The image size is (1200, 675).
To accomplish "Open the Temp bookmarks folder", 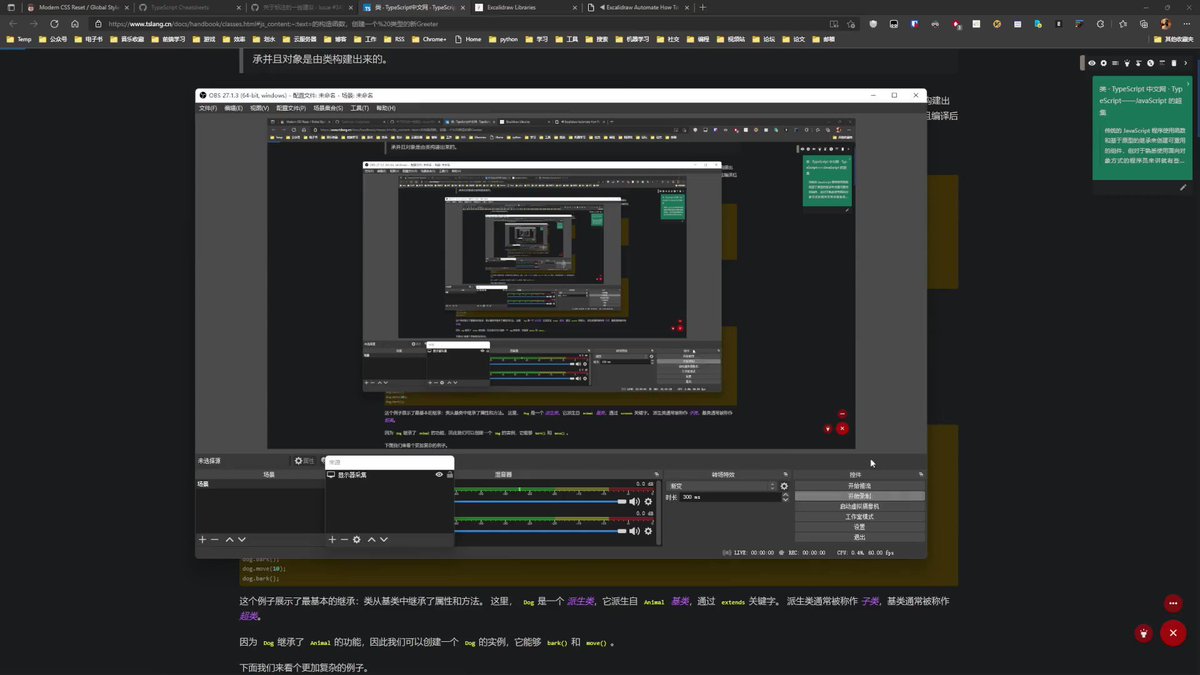I will [19, 39].
